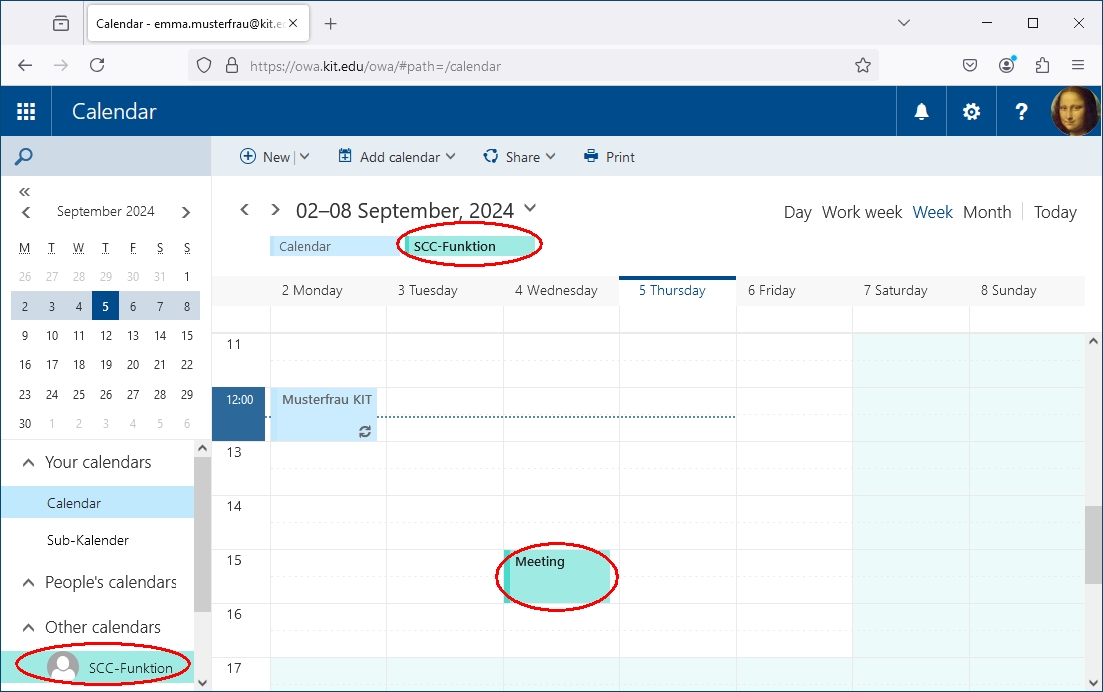
Task: Toggle the Sub-Kalender calendar visibility
Action: click(x=88, y=540)
